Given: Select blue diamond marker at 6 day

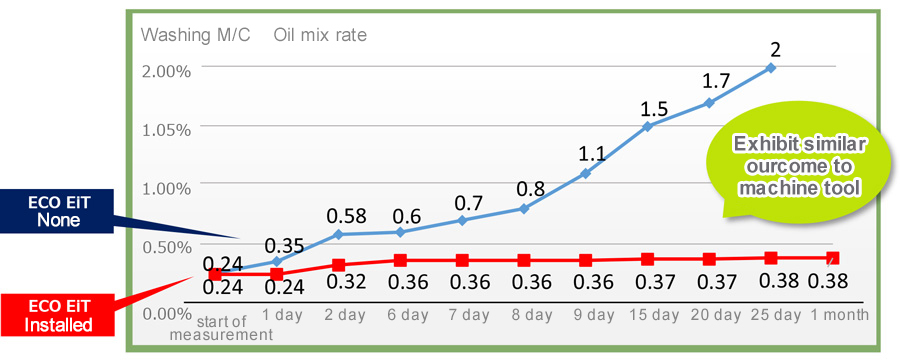Looking at the screenshot, I should (400, 232).
